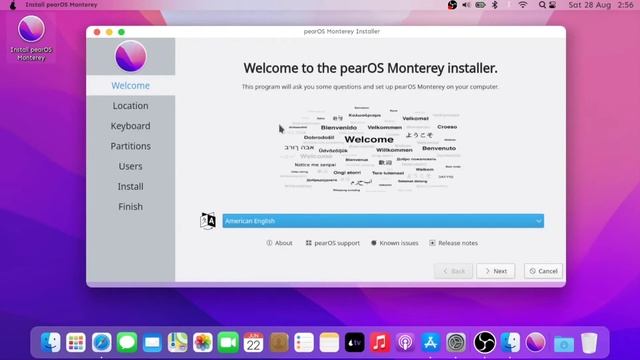Open OBS Studio from the dock
Image resolution: width=640 pixels, height=360 pixels.
point(484,342)
